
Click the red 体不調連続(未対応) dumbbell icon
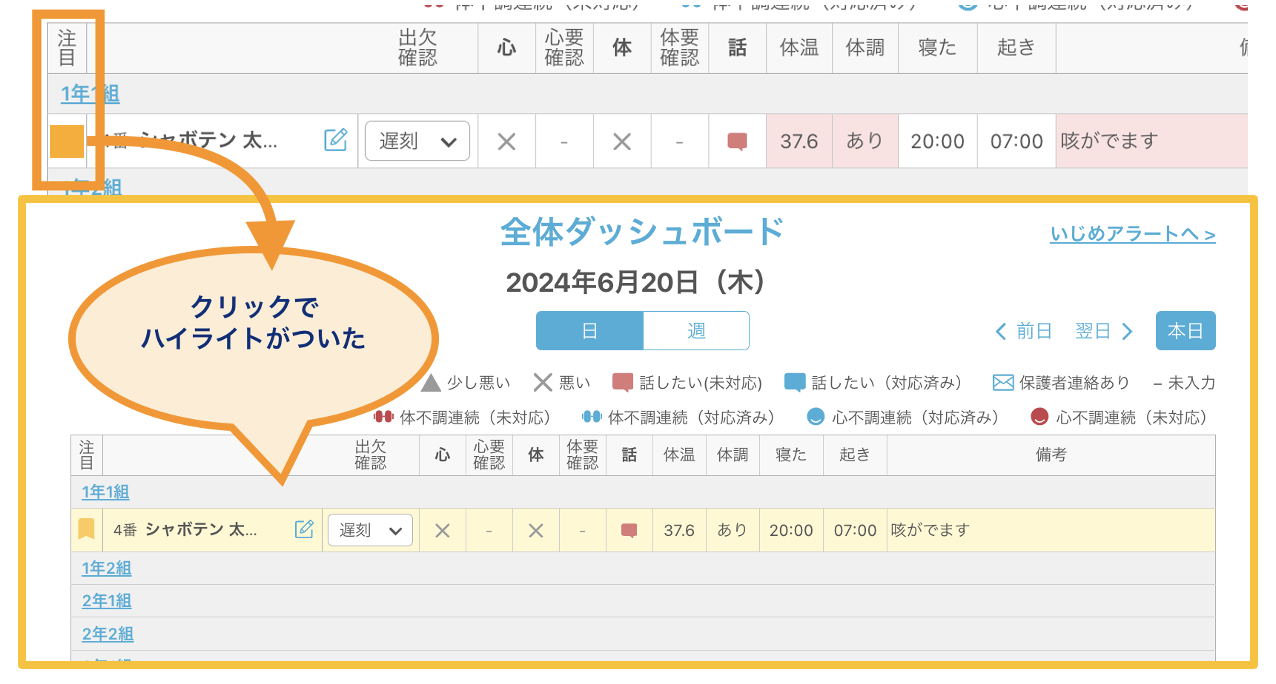(384, 417)
